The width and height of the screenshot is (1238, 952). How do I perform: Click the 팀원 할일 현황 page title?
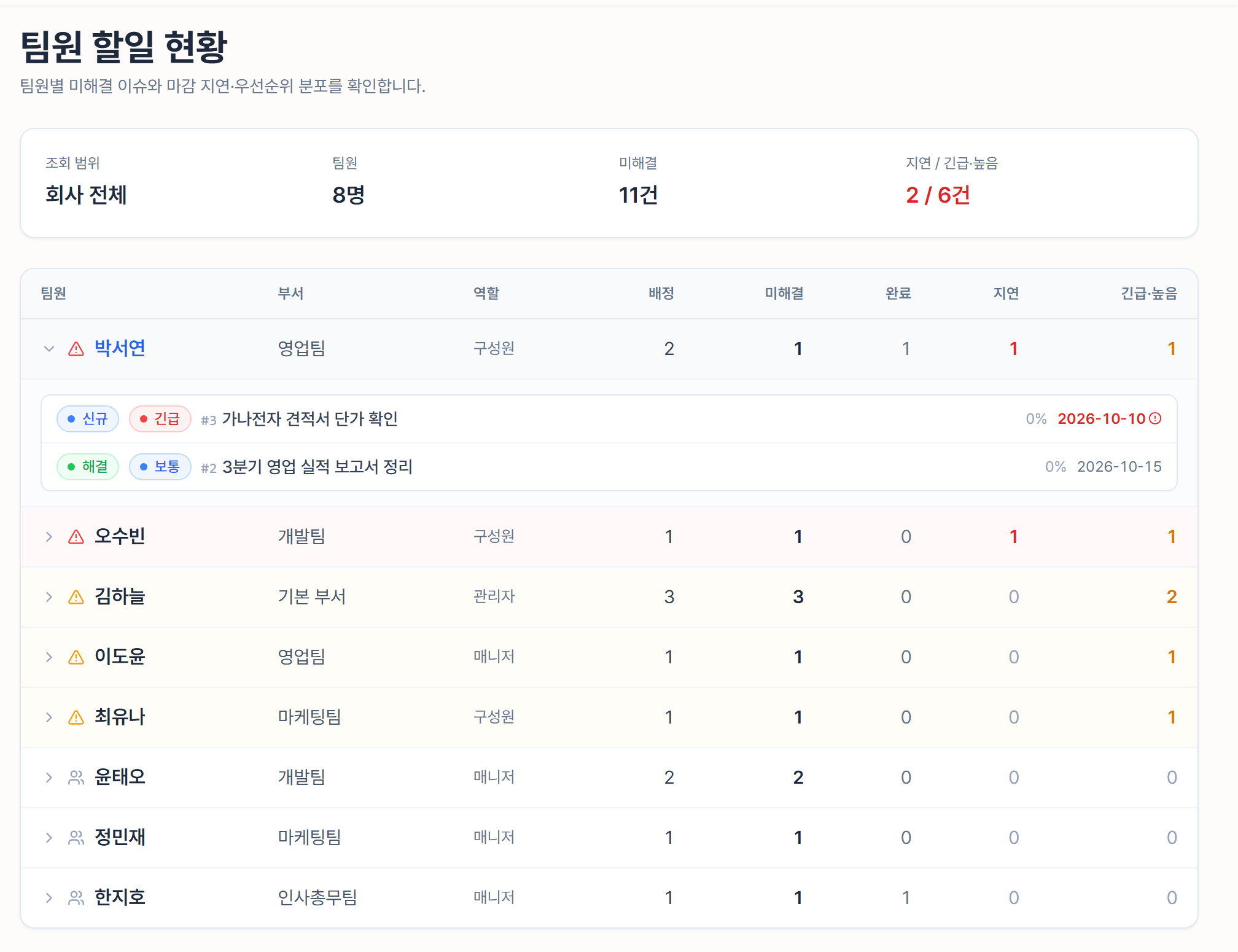click(x=124, y=47)
